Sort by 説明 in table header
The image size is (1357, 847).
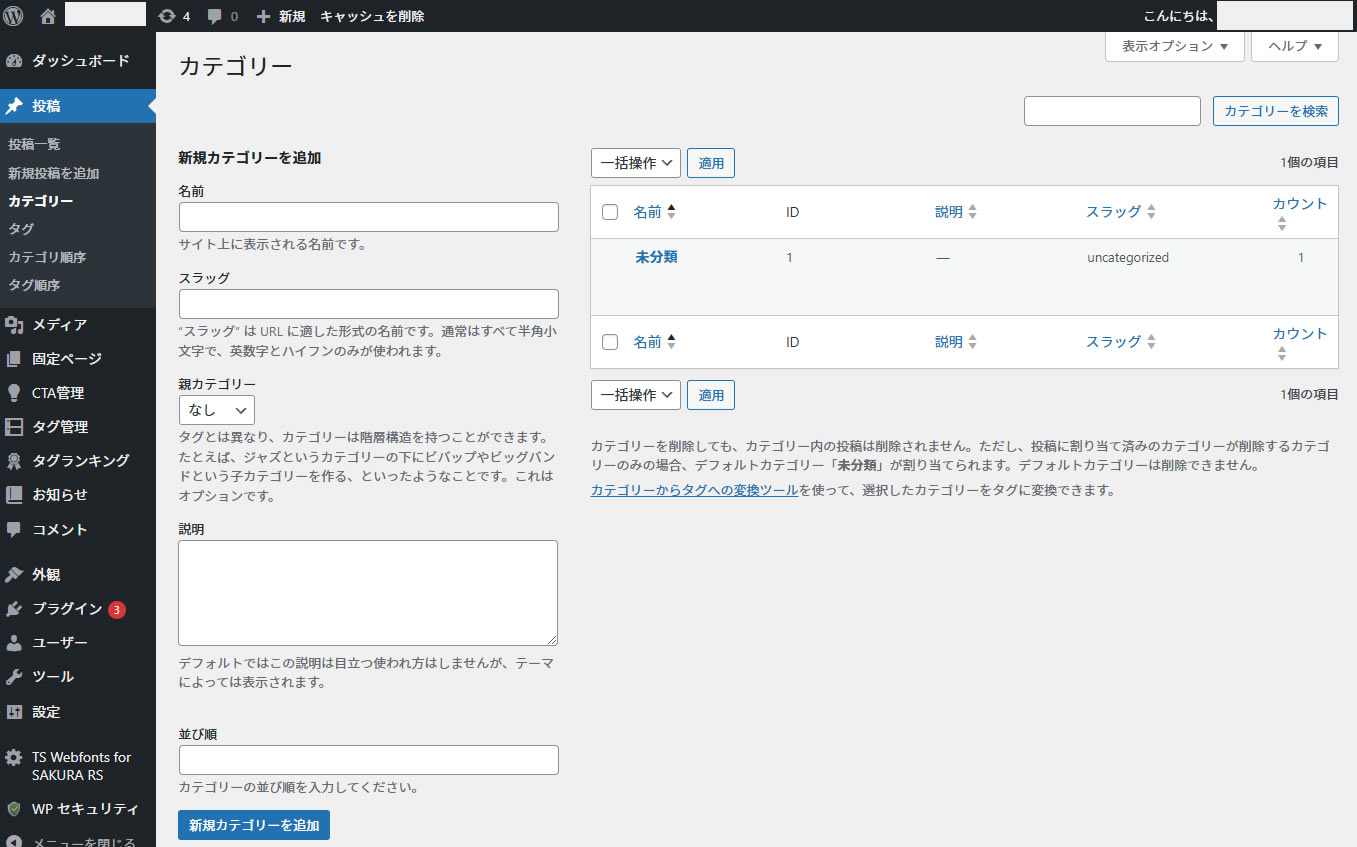[956, 212]
